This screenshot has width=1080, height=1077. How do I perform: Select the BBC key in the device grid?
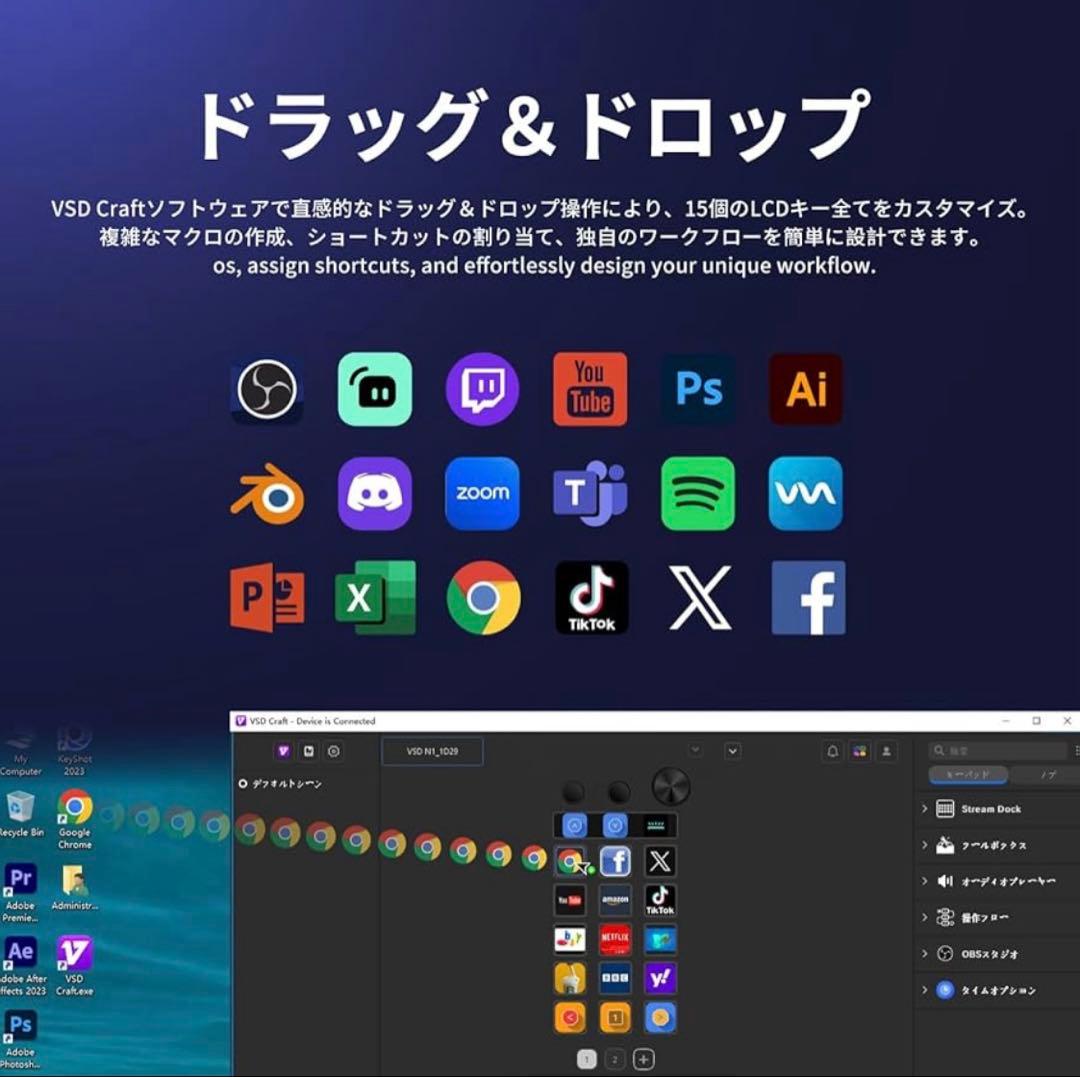615,979
